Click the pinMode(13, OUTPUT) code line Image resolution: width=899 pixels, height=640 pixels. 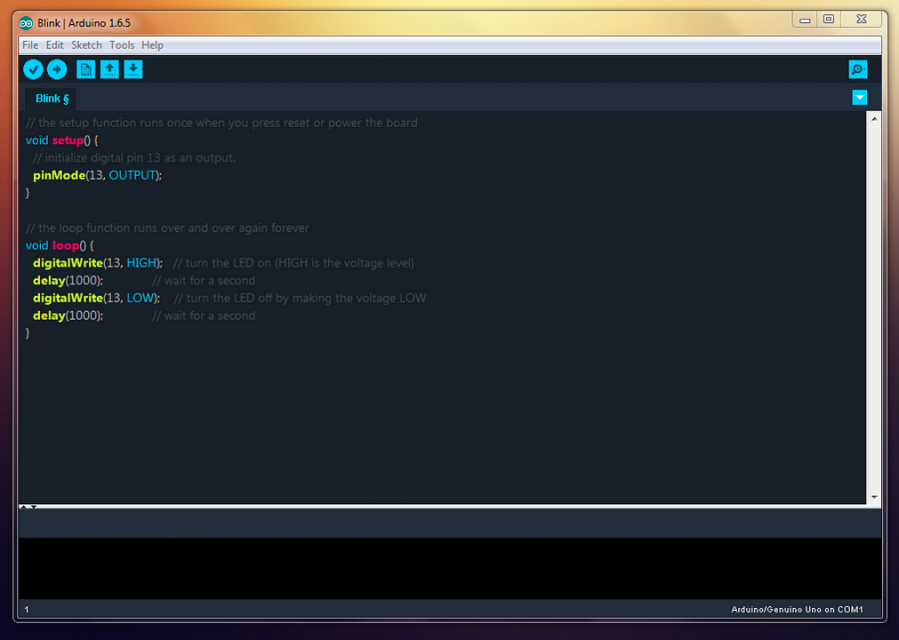click(x=96, y=175)
